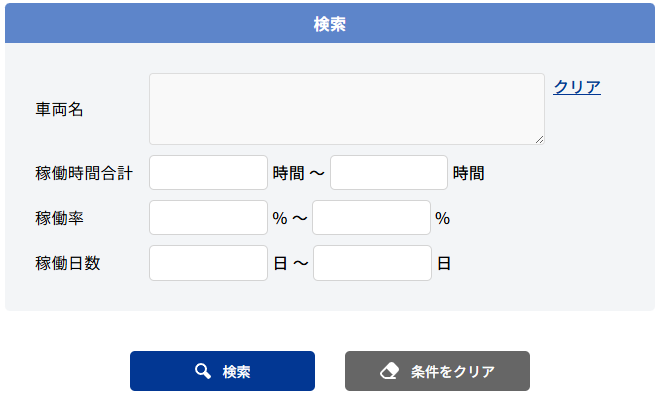Click the 検索 panel header bar
670x402 pixels.
click(x=330, y=24)
